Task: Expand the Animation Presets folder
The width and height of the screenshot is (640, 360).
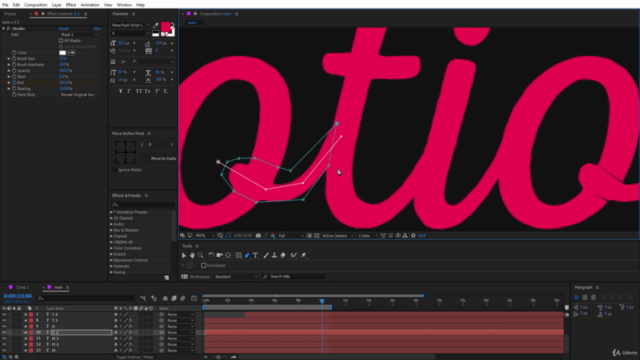Action: [x=111, y=212]
